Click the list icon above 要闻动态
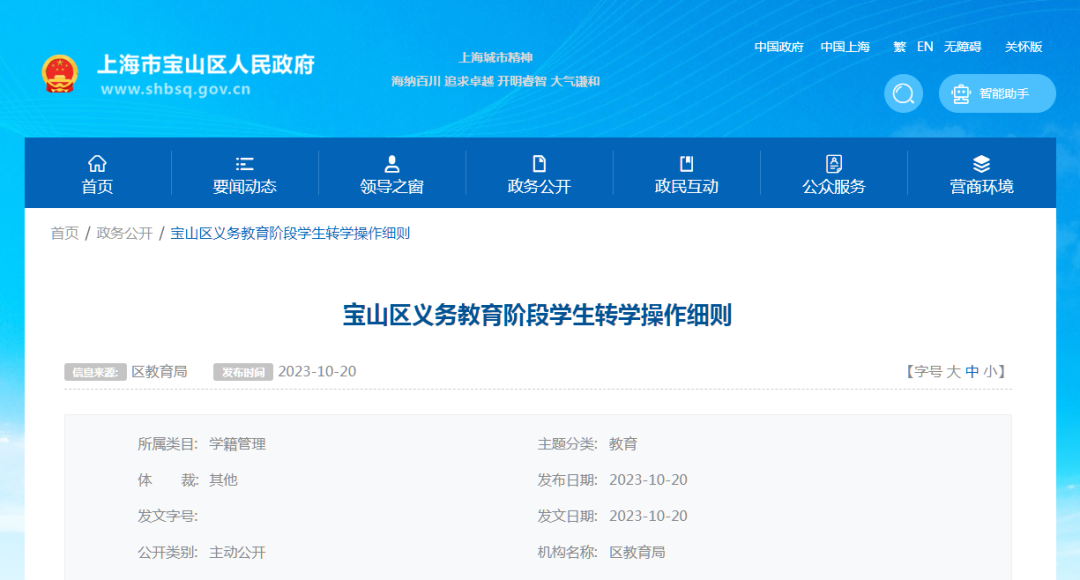 coord(244,164)
